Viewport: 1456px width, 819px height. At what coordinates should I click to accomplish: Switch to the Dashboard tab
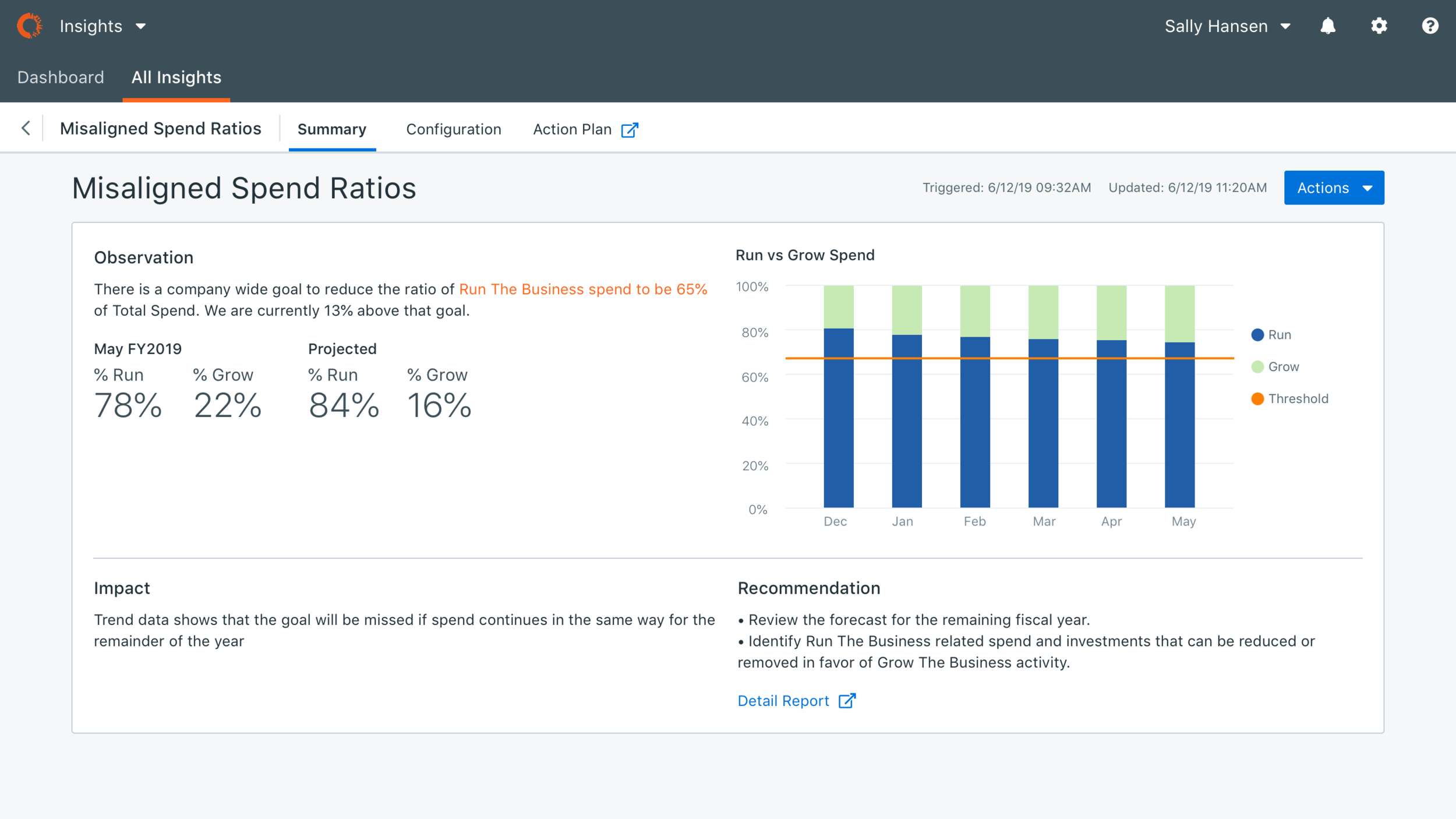coord(61,77)
